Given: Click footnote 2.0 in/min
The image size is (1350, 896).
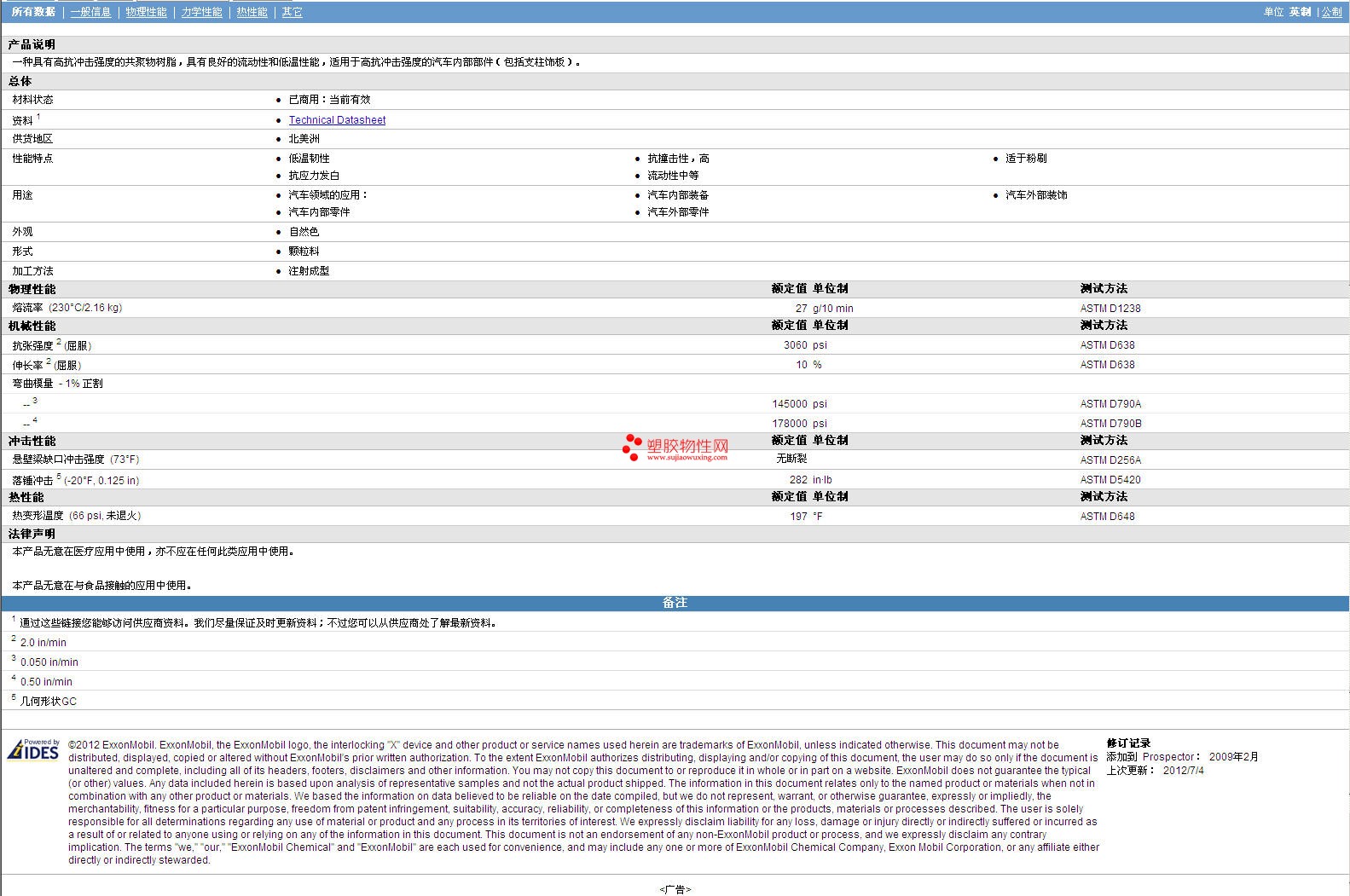Looking at the screenshot, I should pos(43,643).
